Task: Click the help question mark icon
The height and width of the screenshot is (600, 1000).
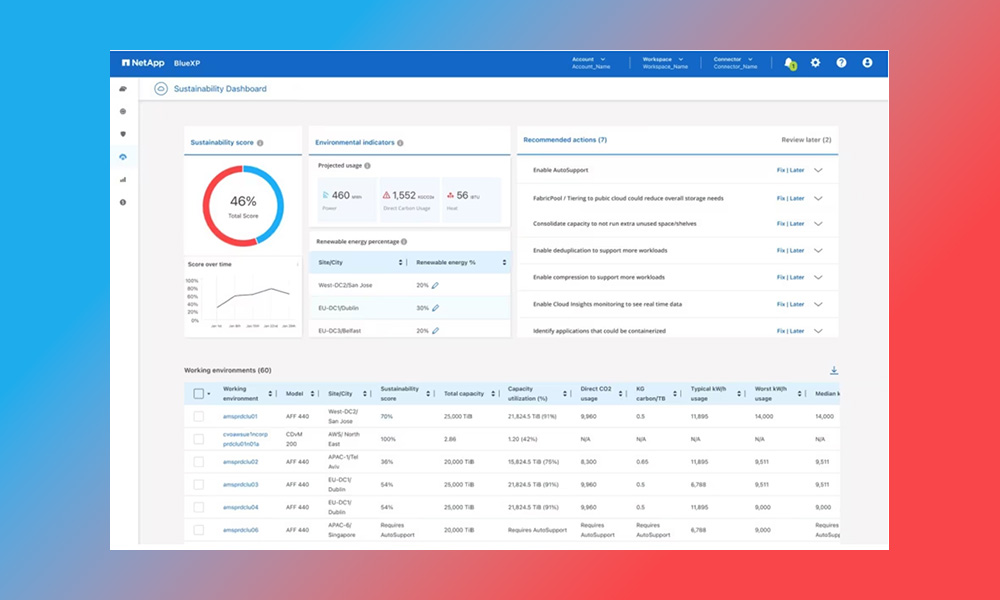Action: click(x=841, y=62)
